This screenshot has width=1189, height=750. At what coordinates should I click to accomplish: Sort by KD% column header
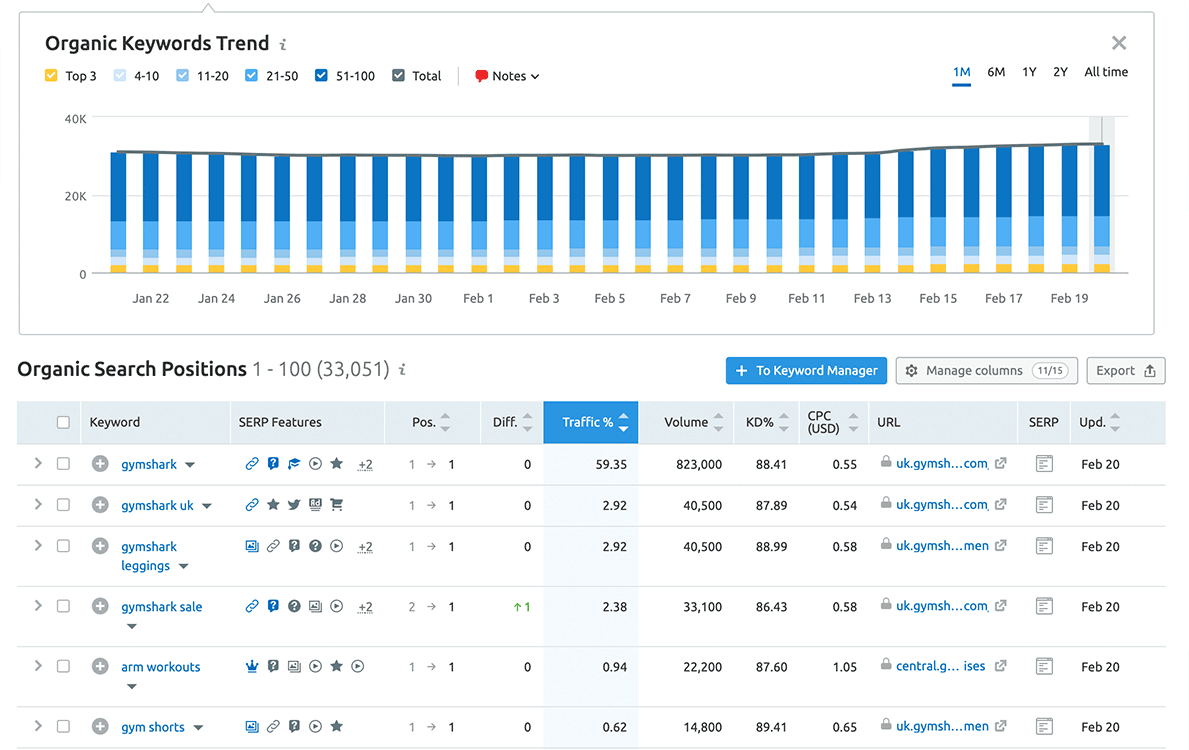point(767,422)
